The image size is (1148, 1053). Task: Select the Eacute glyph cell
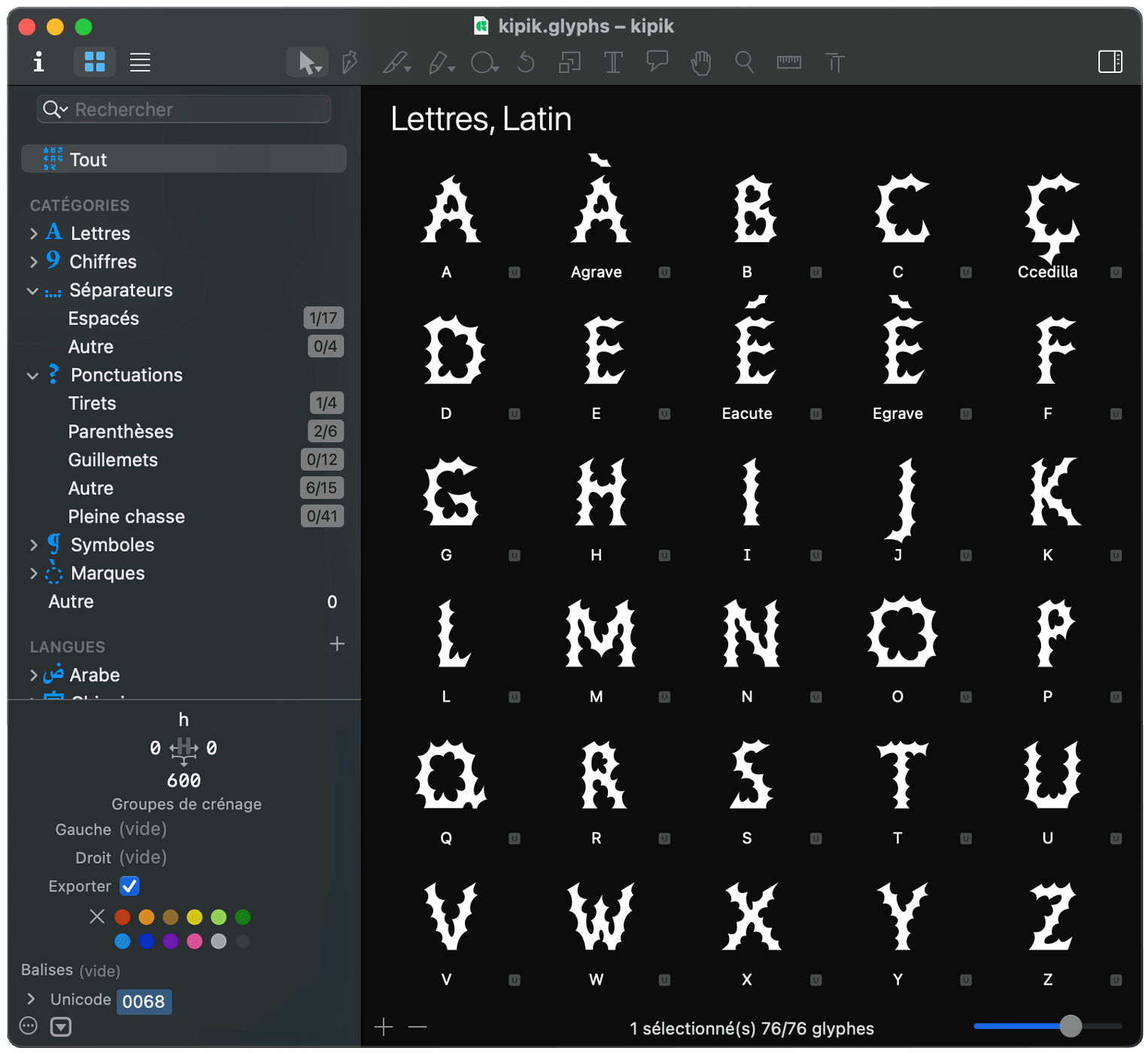click(x=751, y=360)
